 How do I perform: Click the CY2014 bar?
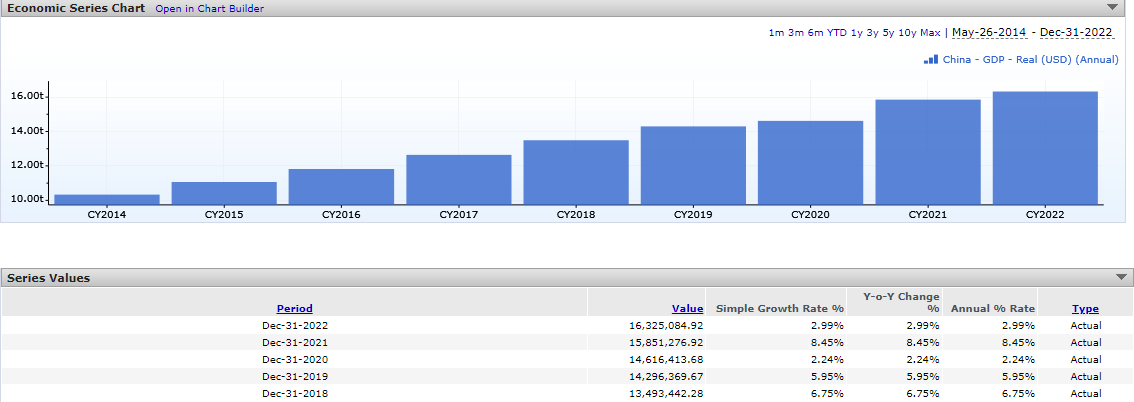tap(106, 200)
